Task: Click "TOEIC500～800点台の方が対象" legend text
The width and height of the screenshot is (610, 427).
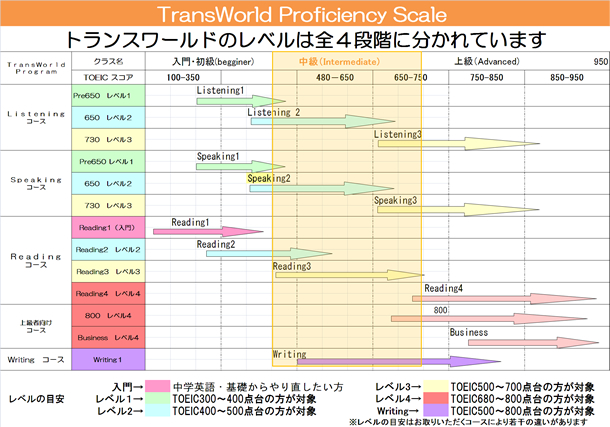Action: [522, 411]
